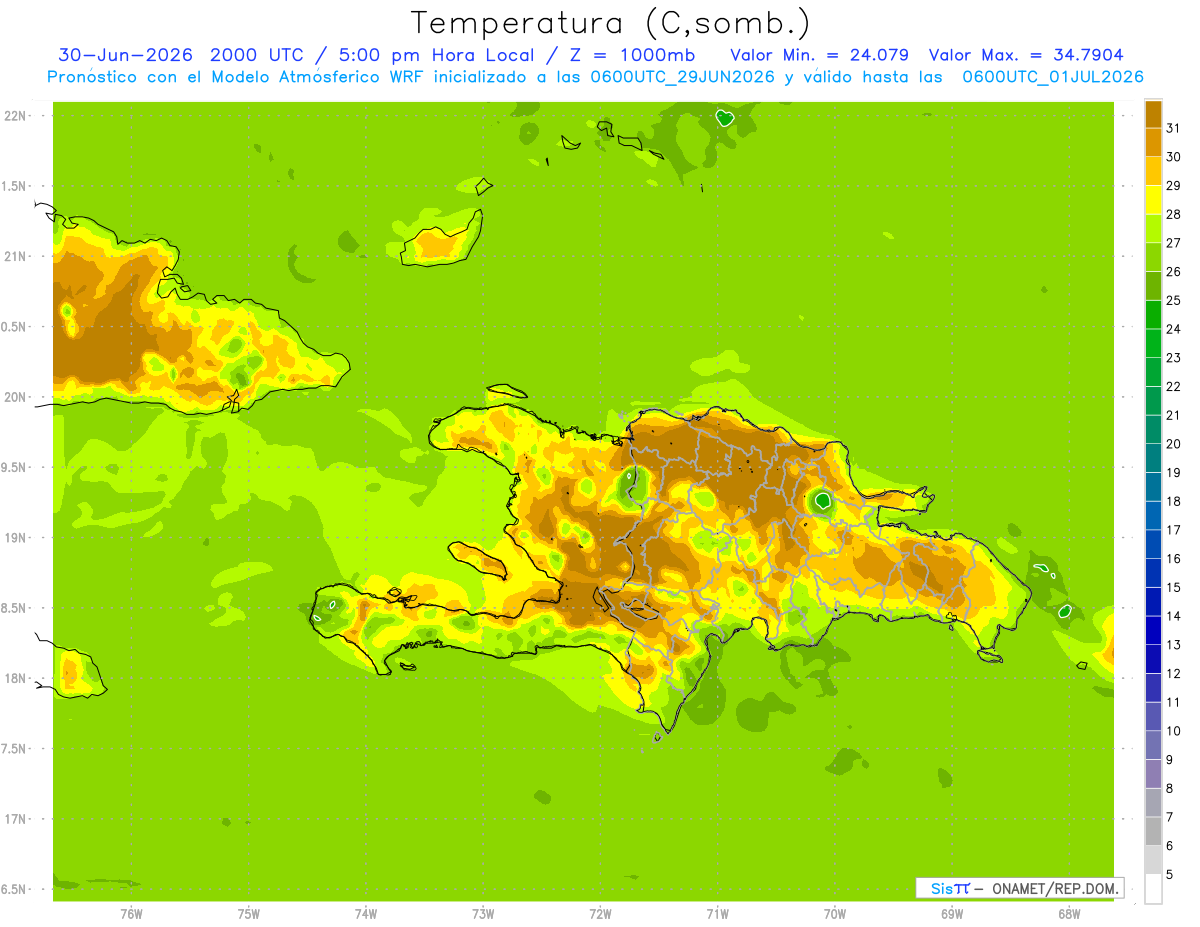
Task: Click the title "Temperatura (C,somb.)"
Action: (611, 23)
